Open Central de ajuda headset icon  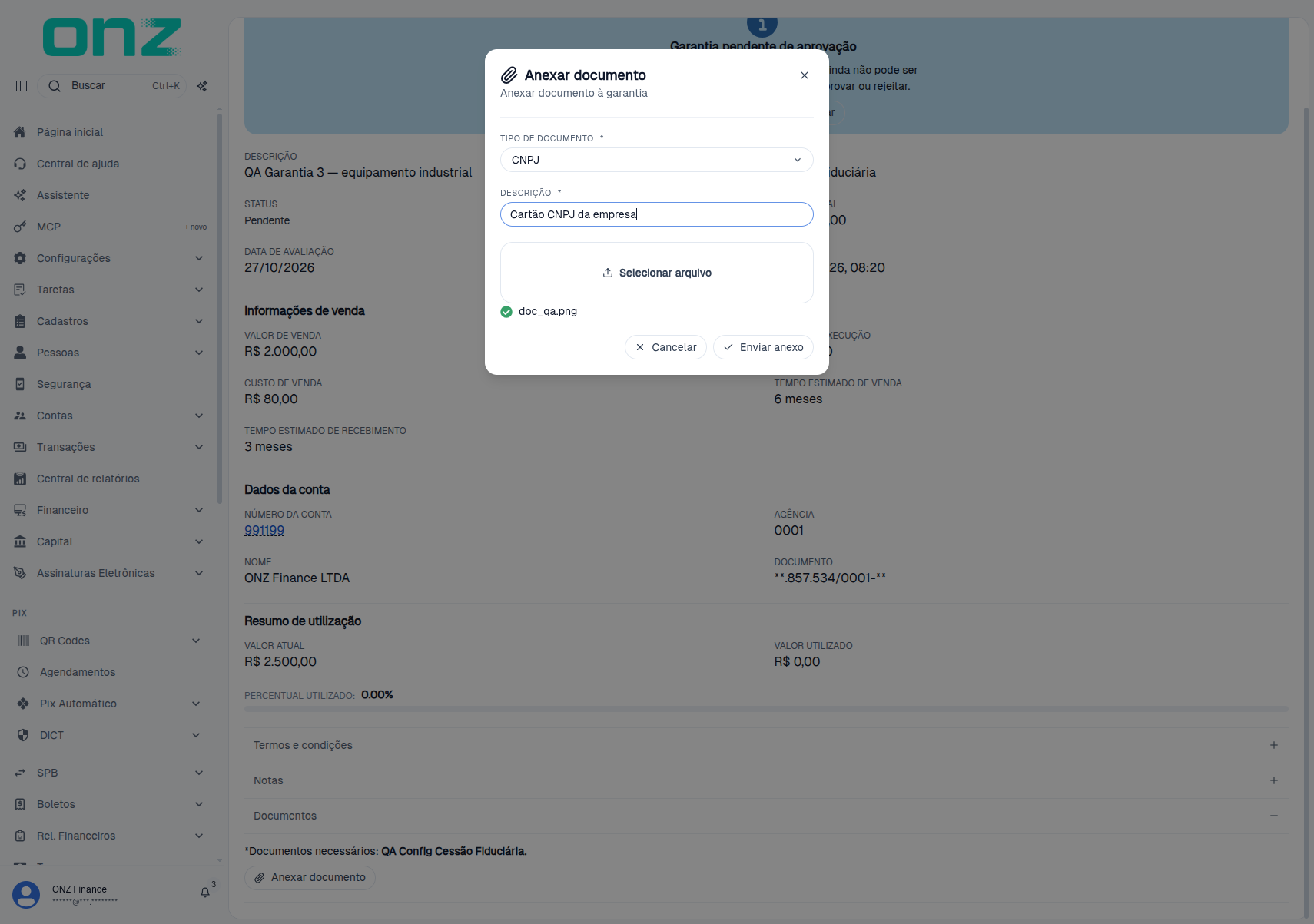coord(20,164)
